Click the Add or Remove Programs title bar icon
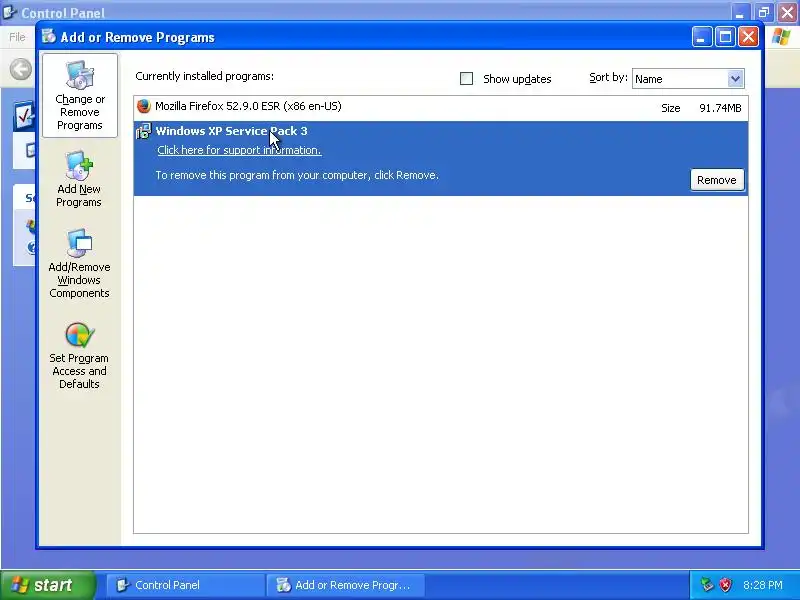This screenshot has width=800, height=600. click(x=49, y=36)
